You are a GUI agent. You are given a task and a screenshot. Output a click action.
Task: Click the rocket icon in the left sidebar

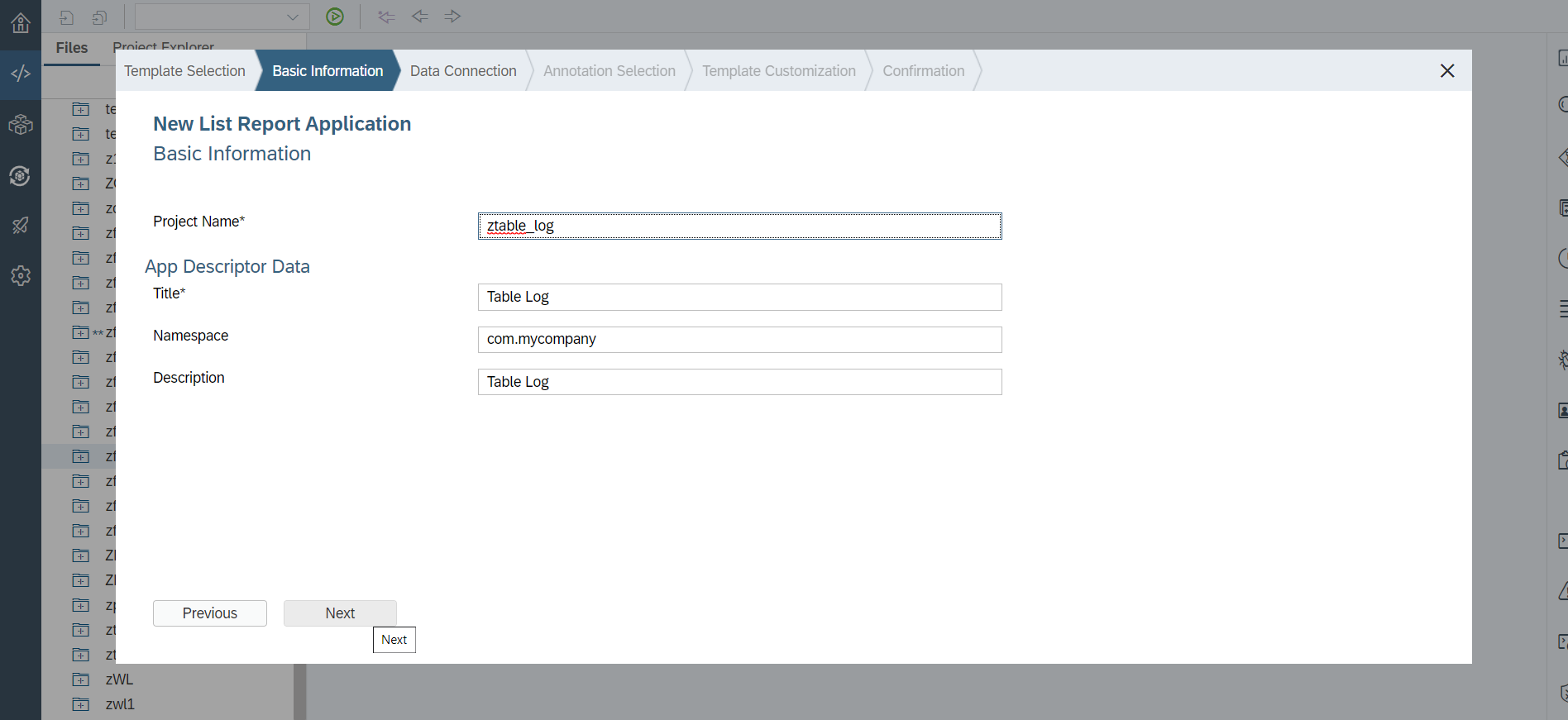tap(21, 225)
